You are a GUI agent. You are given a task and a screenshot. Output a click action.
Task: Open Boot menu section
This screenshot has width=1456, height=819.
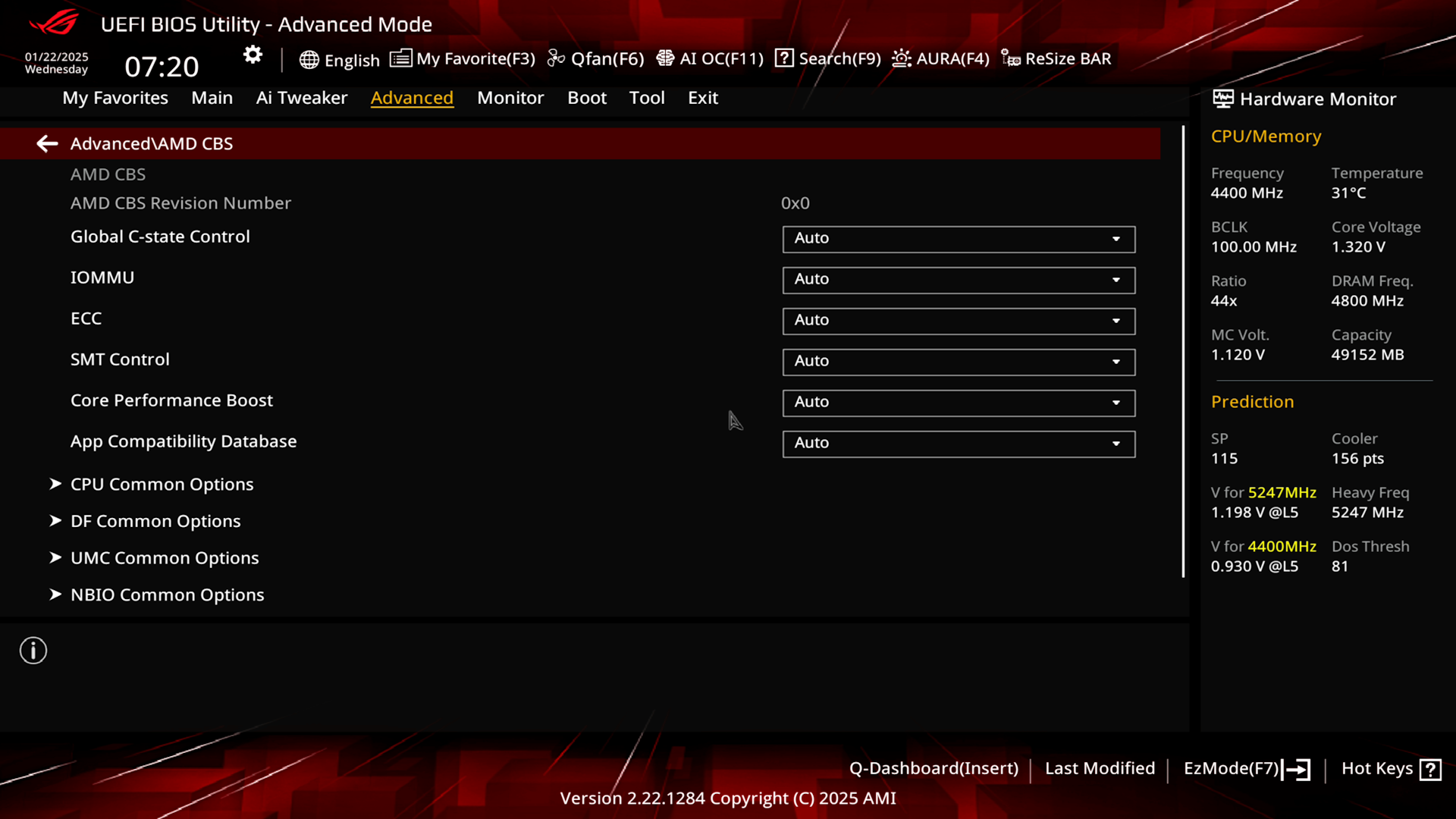(x=588, y=97)
